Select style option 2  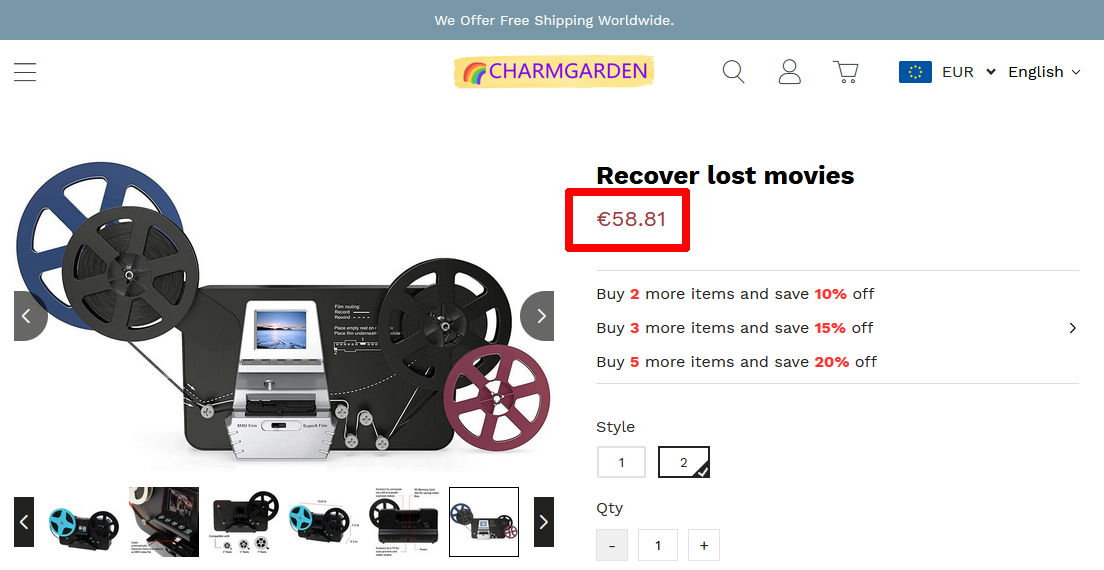684,462
